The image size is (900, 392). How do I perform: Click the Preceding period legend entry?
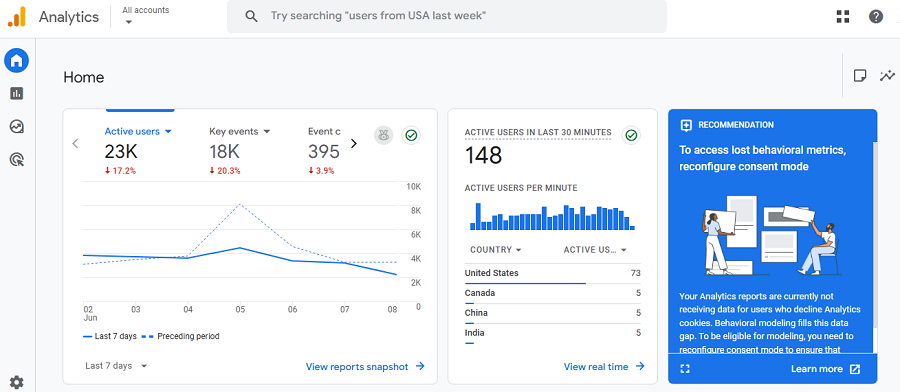[180, 336]
